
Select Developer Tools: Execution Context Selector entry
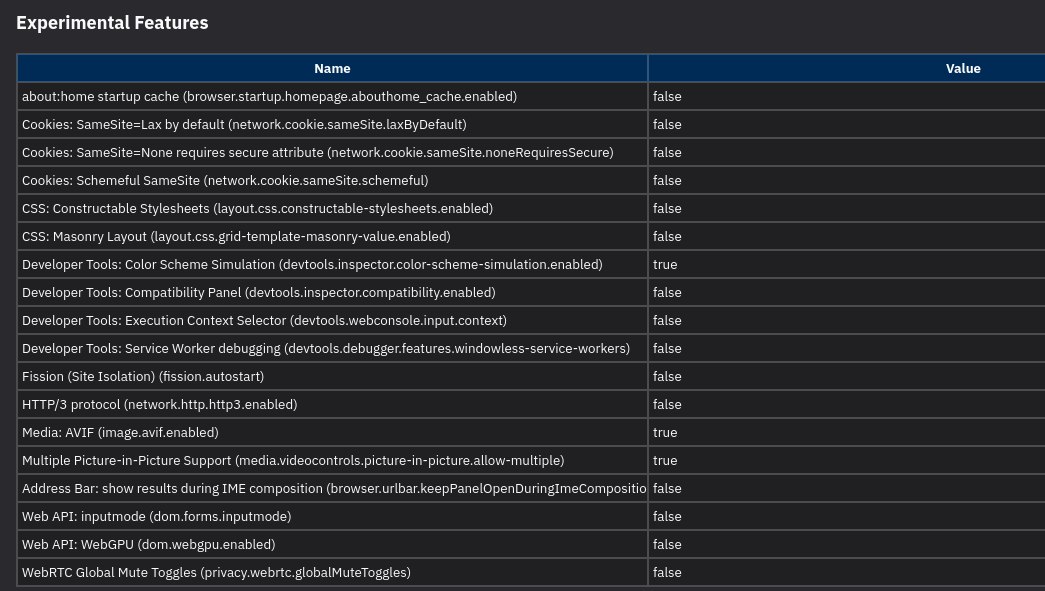[x=265, y=320]
